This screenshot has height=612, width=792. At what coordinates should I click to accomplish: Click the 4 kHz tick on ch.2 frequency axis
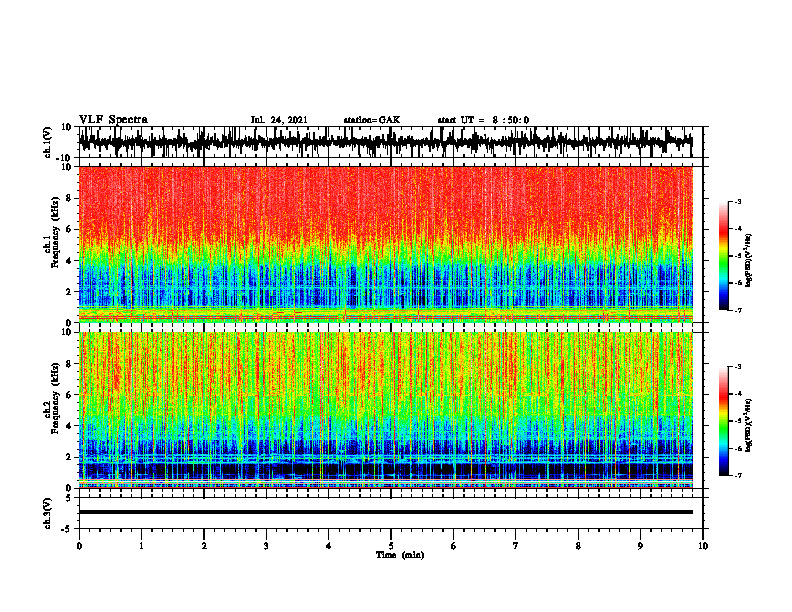69,426
